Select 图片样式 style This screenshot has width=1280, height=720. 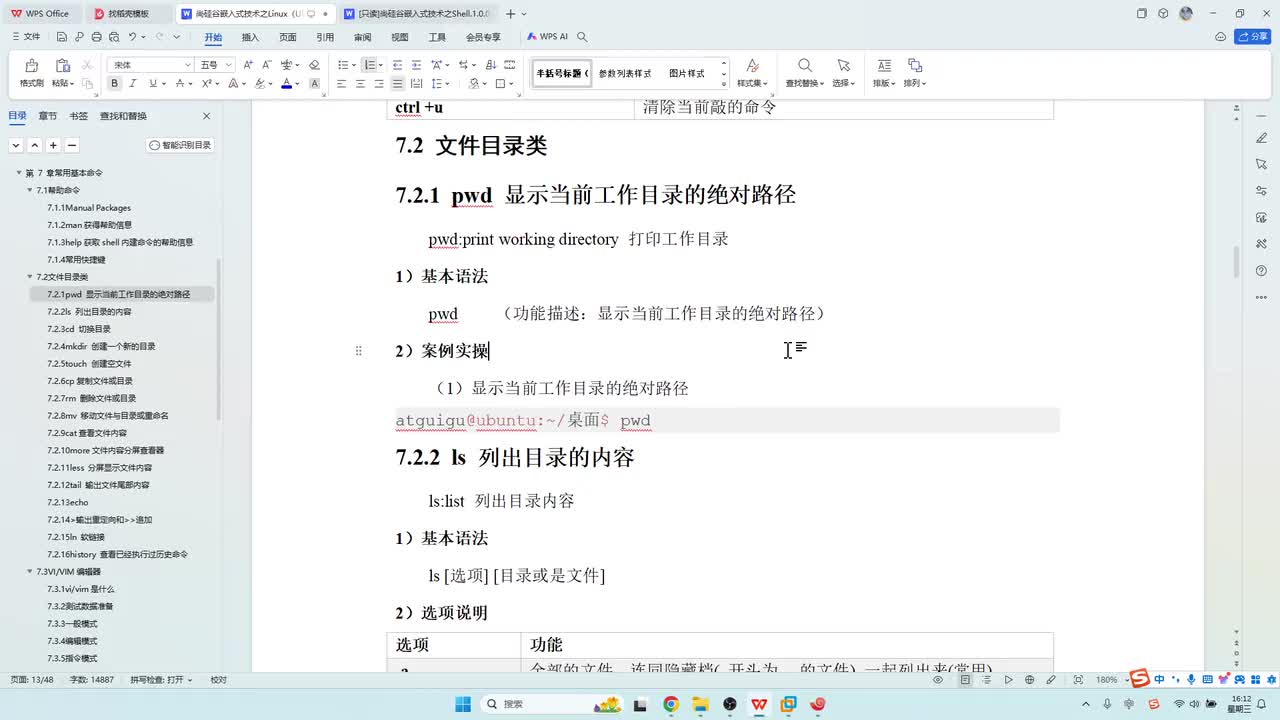(x=687, y=73)
